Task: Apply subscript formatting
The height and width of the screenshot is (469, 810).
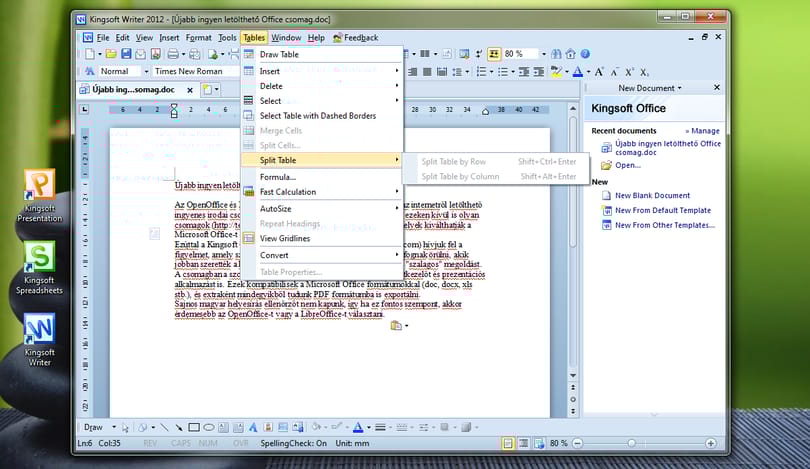Action: click(x=644, y=72)
